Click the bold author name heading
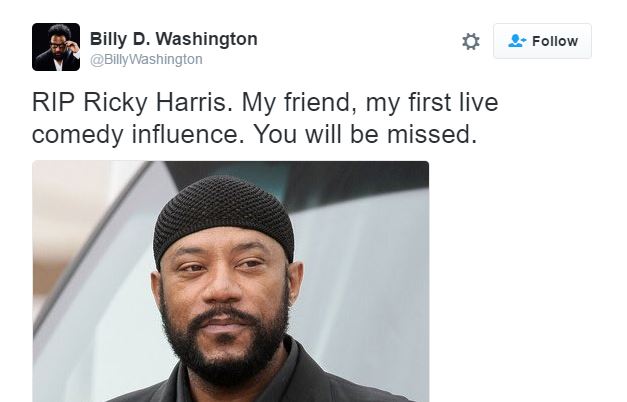Screen dimensions: 627x402 point(174,39)
